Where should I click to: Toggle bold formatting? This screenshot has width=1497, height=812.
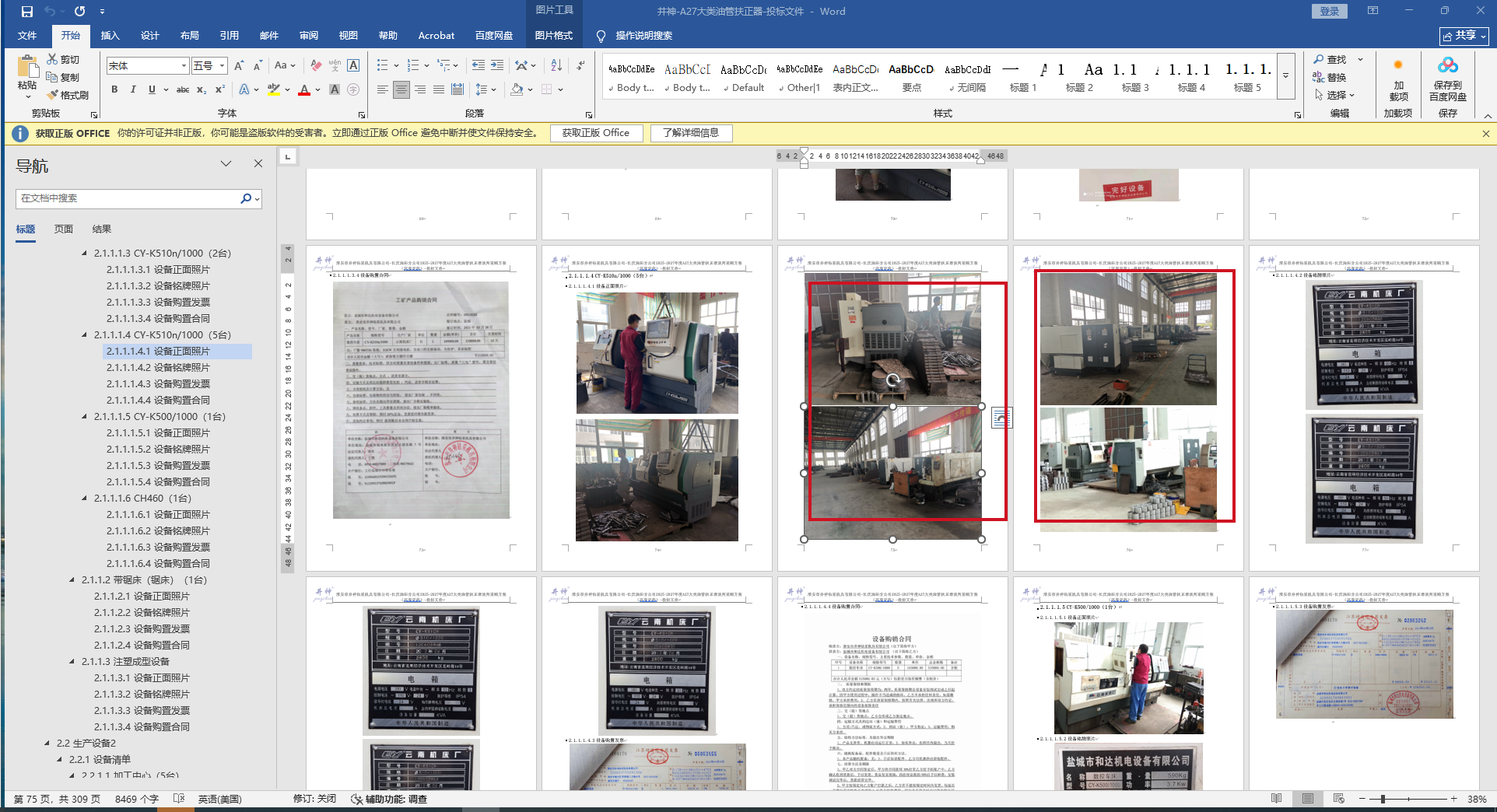point(114,90)
